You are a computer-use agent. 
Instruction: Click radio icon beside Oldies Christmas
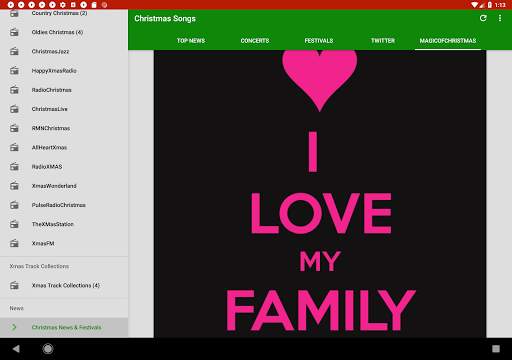pos(14,32)
